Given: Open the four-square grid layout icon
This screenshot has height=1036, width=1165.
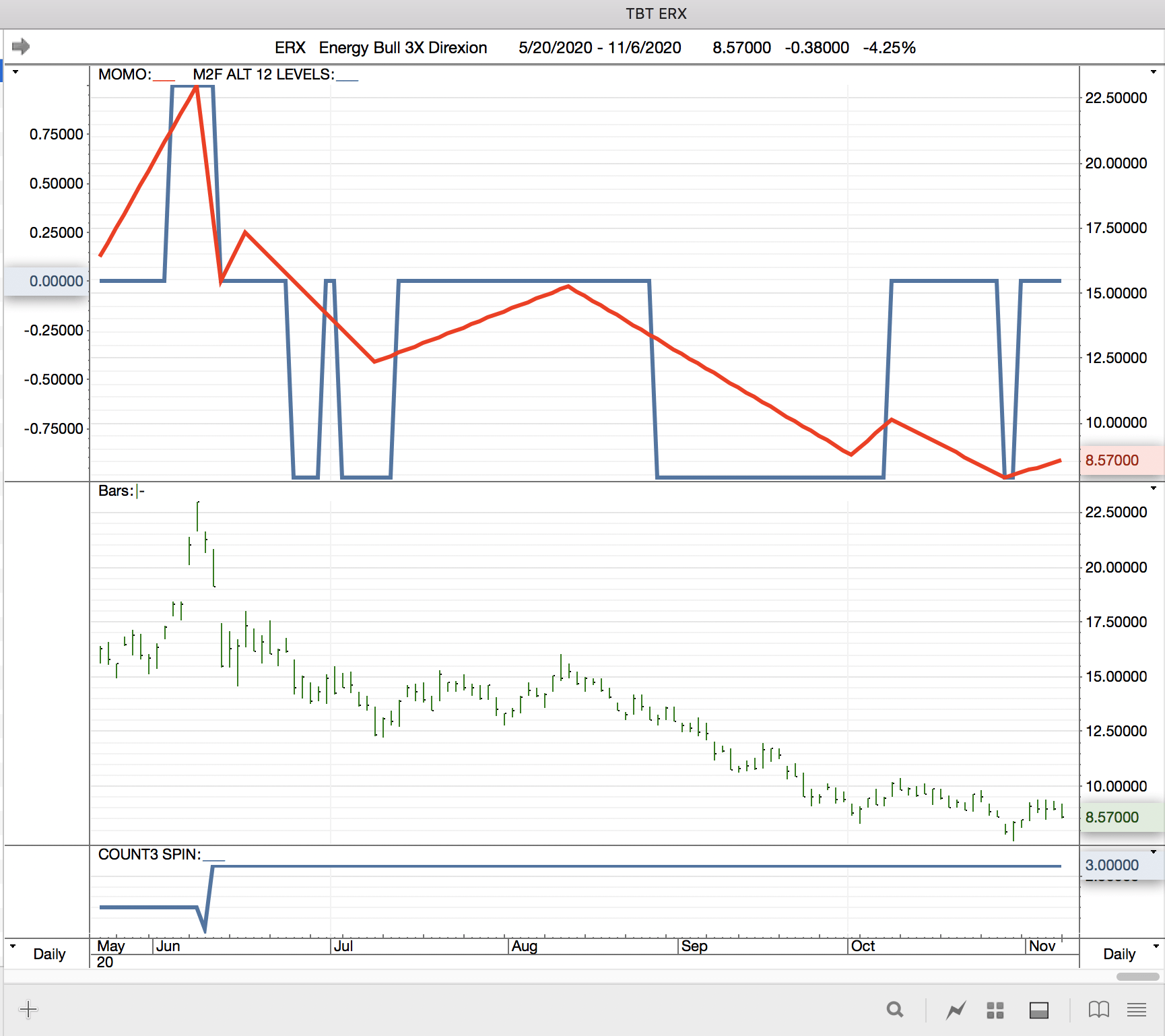Looking at the screenshot, I should tap(995, 1010).
